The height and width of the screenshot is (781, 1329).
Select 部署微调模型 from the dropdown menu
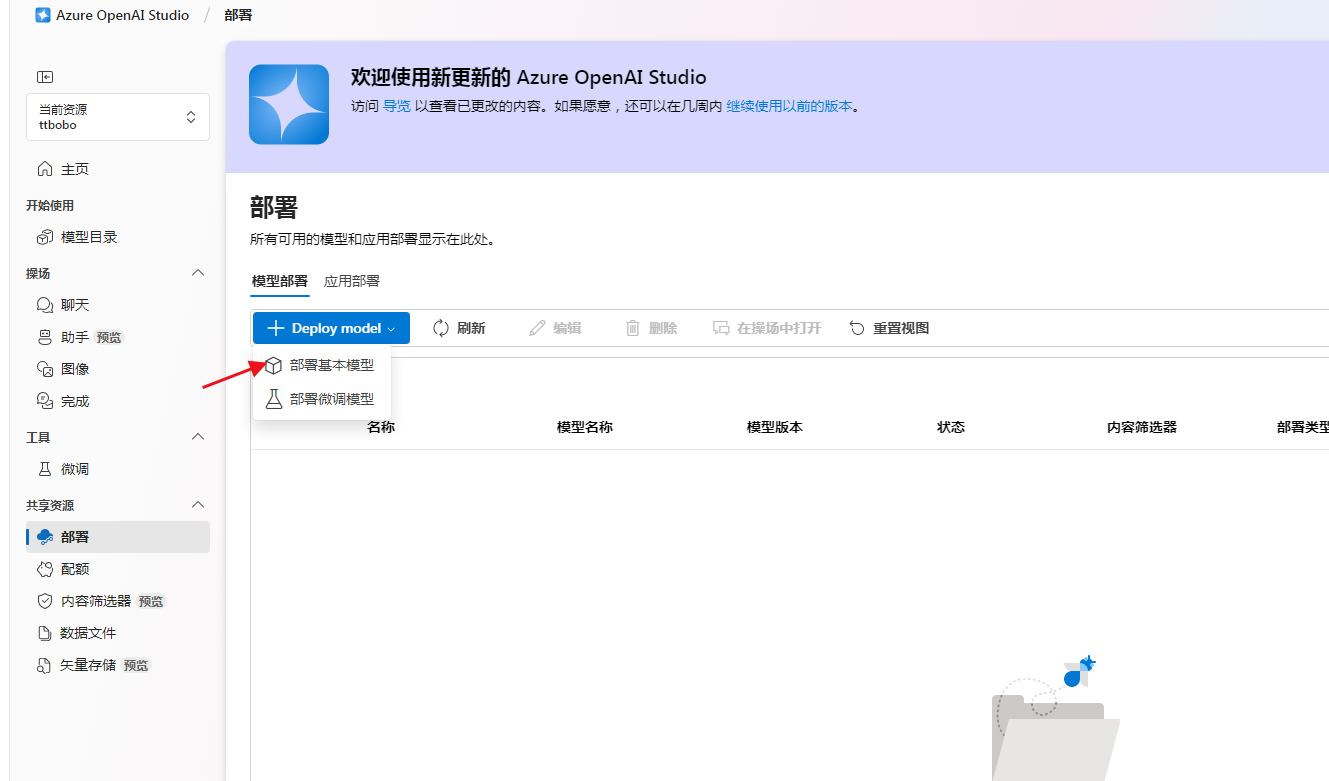click(320, 399)
